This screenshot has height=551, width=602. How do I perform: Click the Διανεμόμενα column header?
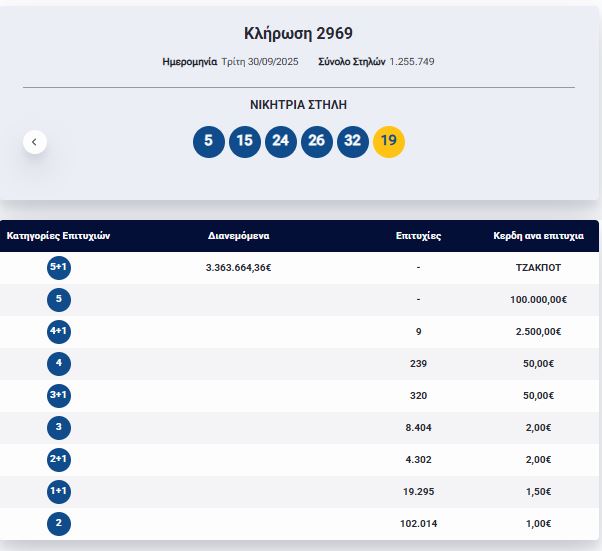pos(239,236)
